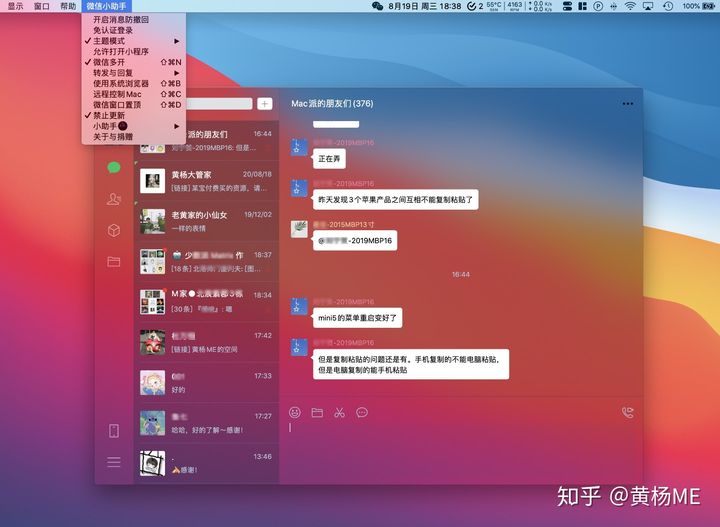The height and width of the screenshot is (527, 720).
Task: Click the small dotted icon left of Wi-Fi
Action: tap(614, 6)
